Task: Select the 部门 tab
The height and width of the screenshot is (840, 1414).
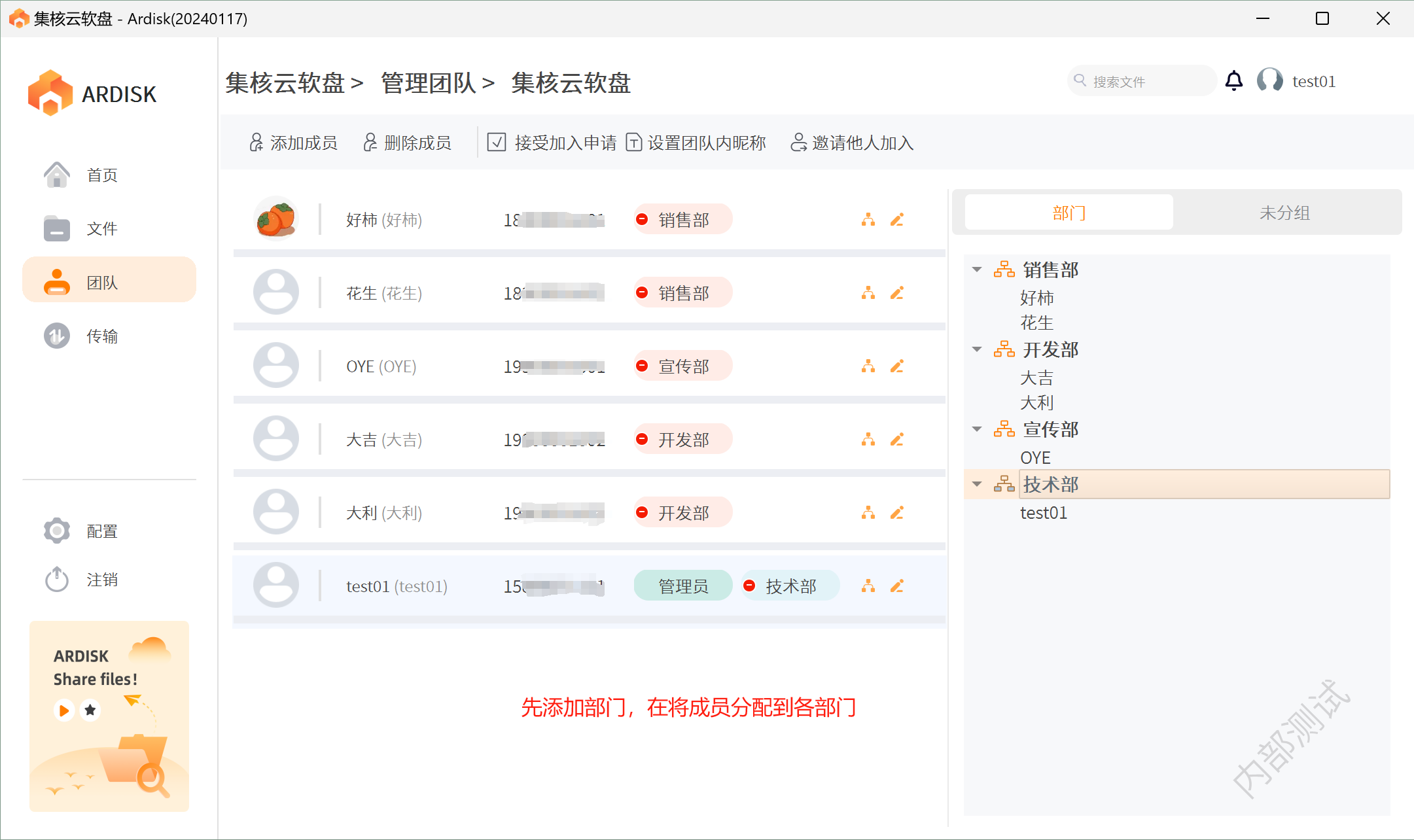Action: (x=1069, y=213)
